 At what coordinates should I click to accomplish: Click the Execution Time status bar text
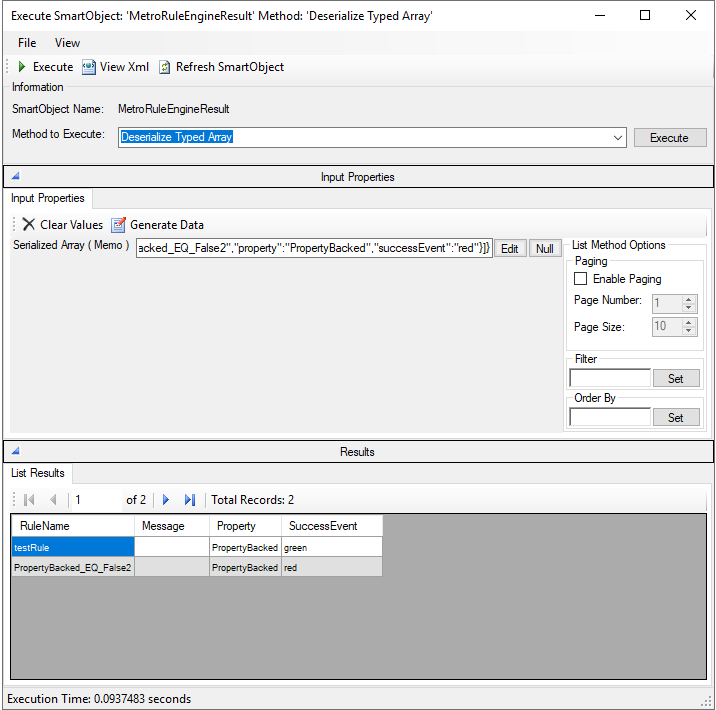click(99, 699)
